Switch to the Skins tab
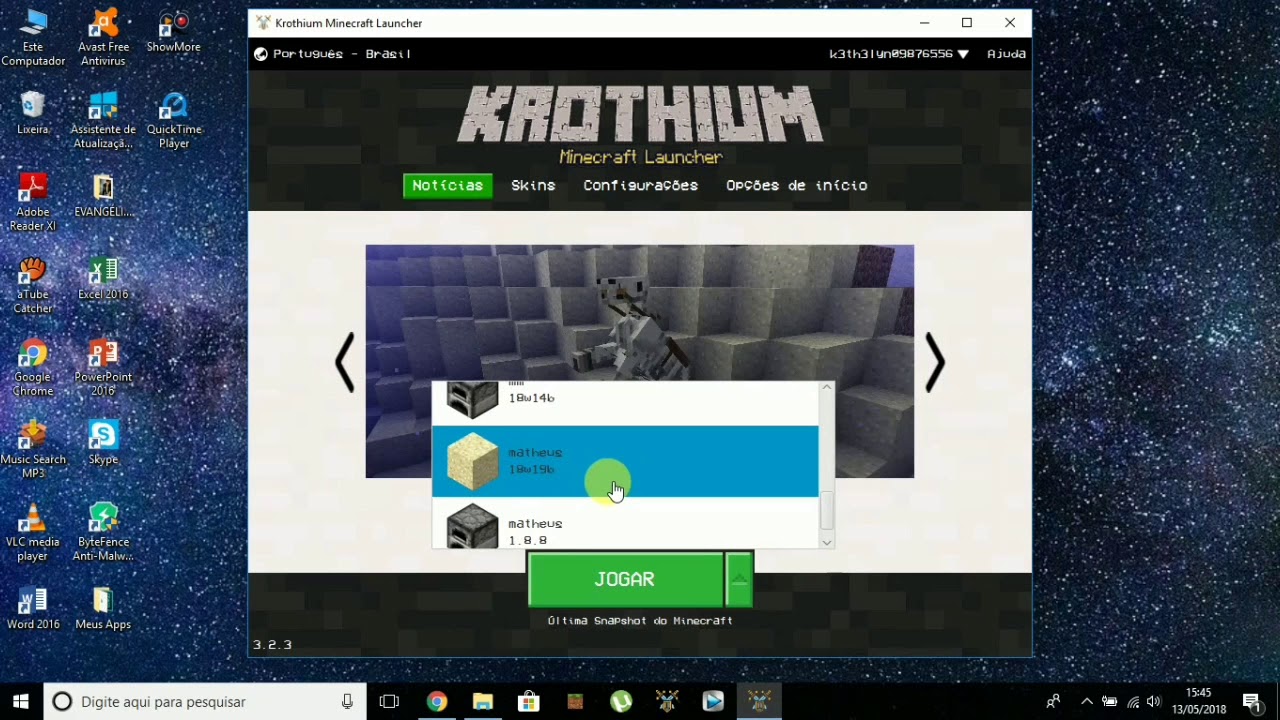Viewport: 1280px width, 720px height. coord(533,185)
